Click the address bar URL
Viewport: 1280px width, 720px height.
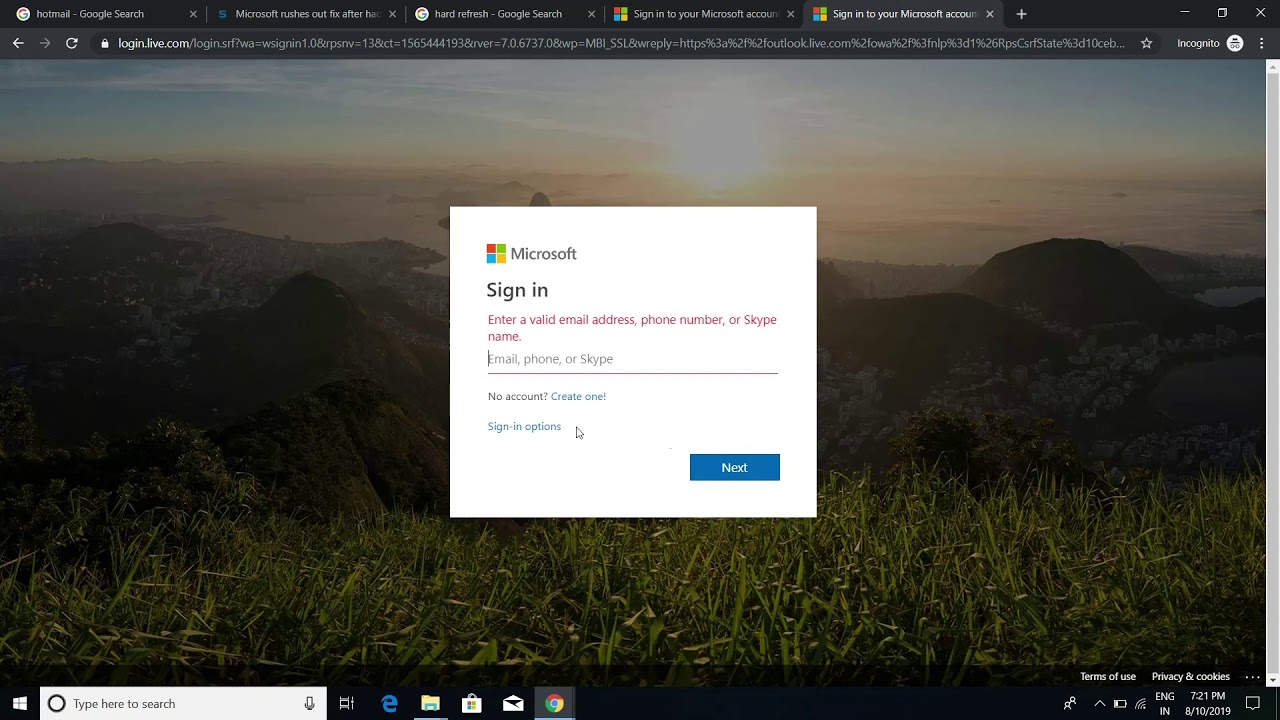[x=620, y=43]
